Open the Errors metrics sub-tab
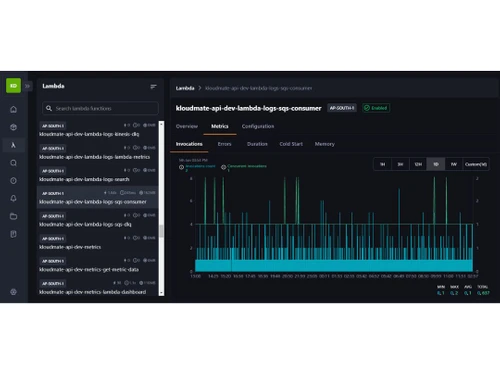Screen dimensions: 500x375 click(x=224, y=144)
